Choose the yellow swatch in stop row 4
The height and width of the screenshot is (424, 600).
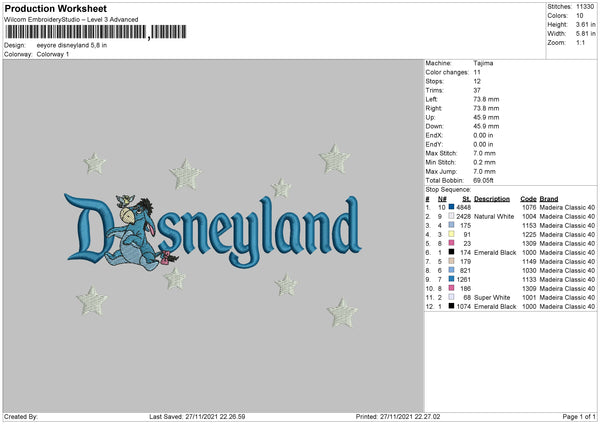451,234
